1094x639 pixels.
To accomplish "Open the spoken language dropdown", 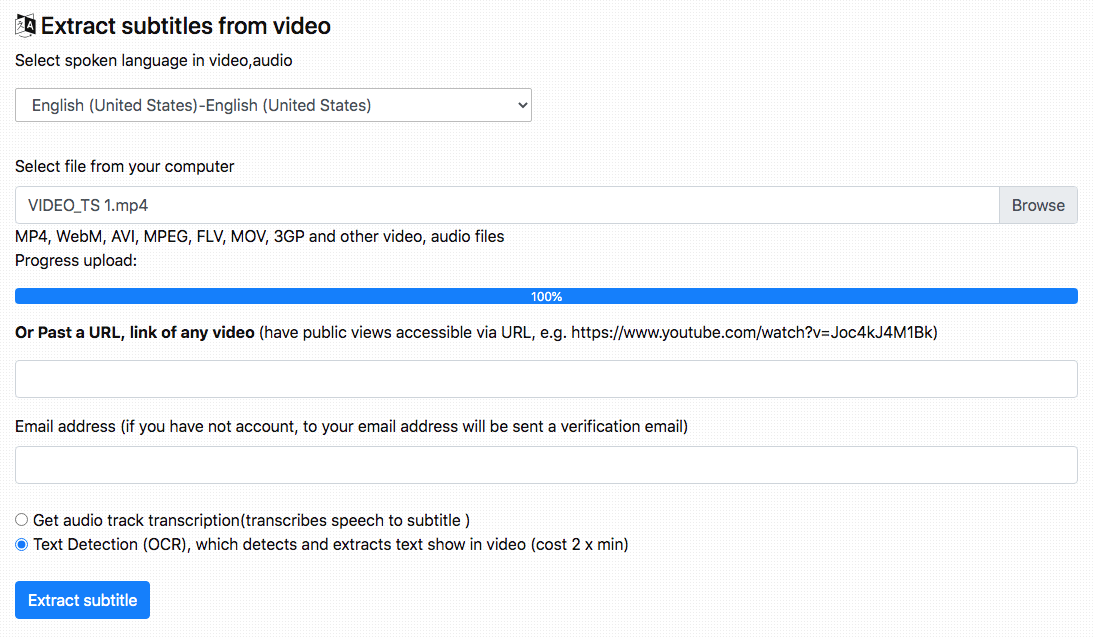I will click(273, 105).
